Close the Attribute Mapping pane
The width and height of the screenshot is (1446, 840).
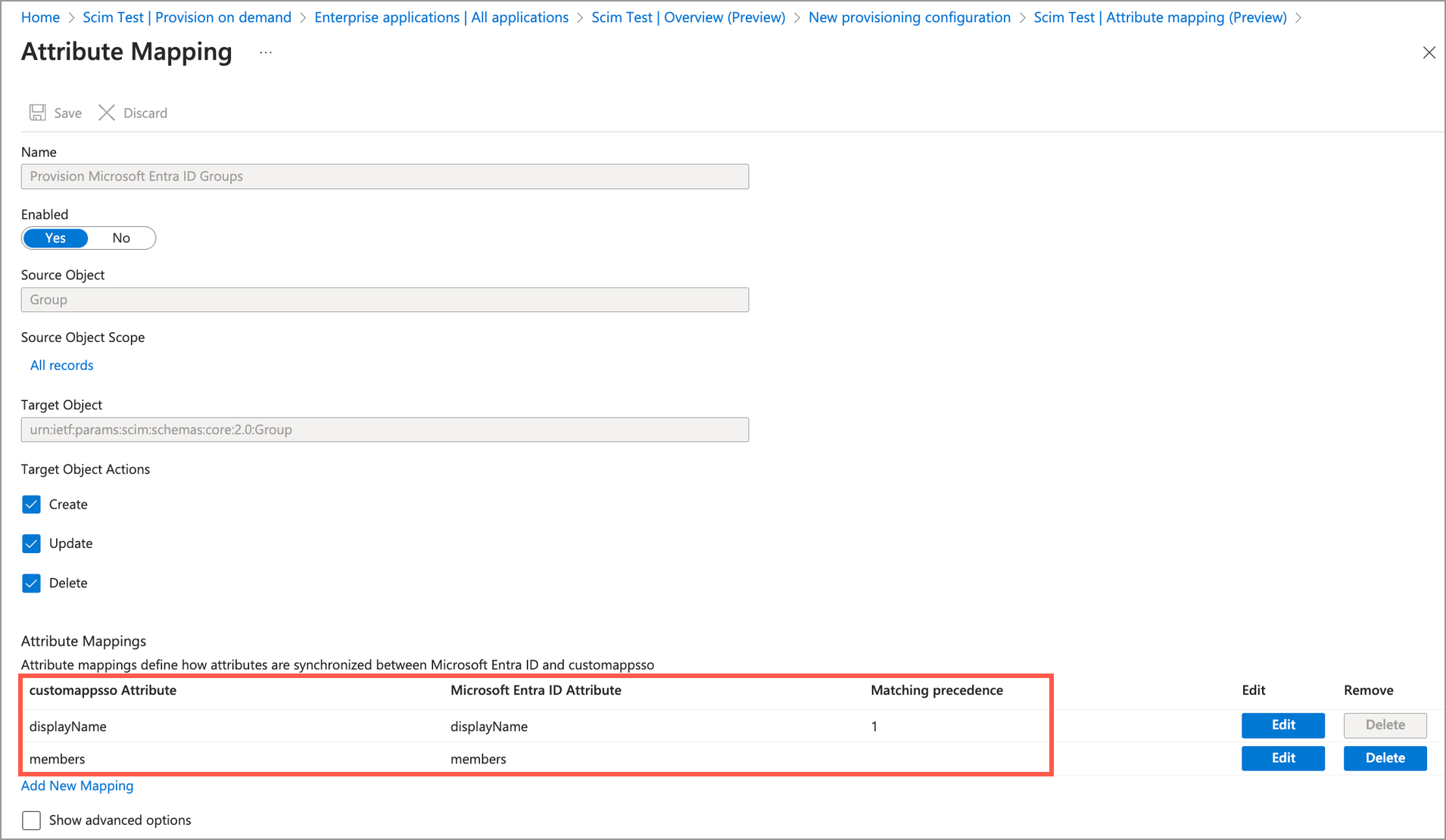point(1429,52)
